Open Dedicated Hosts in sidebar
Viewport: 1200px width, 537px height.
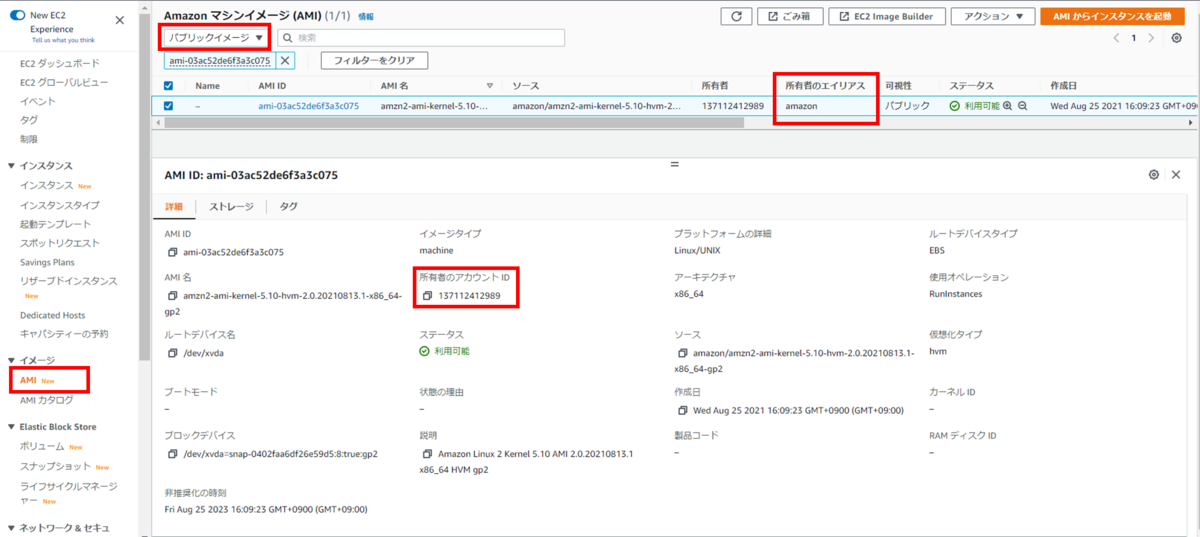click(x=52, y=315)
